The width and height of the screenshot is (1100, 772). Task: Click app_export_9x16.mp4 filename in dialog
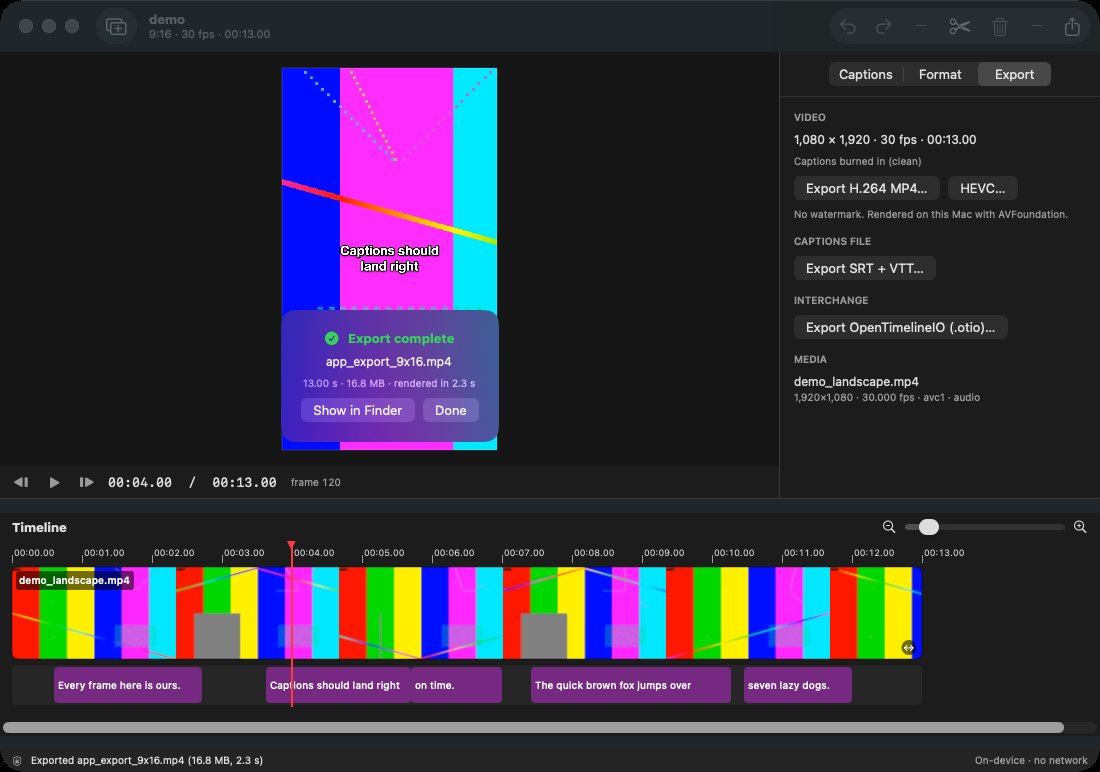tap(389, 361)
